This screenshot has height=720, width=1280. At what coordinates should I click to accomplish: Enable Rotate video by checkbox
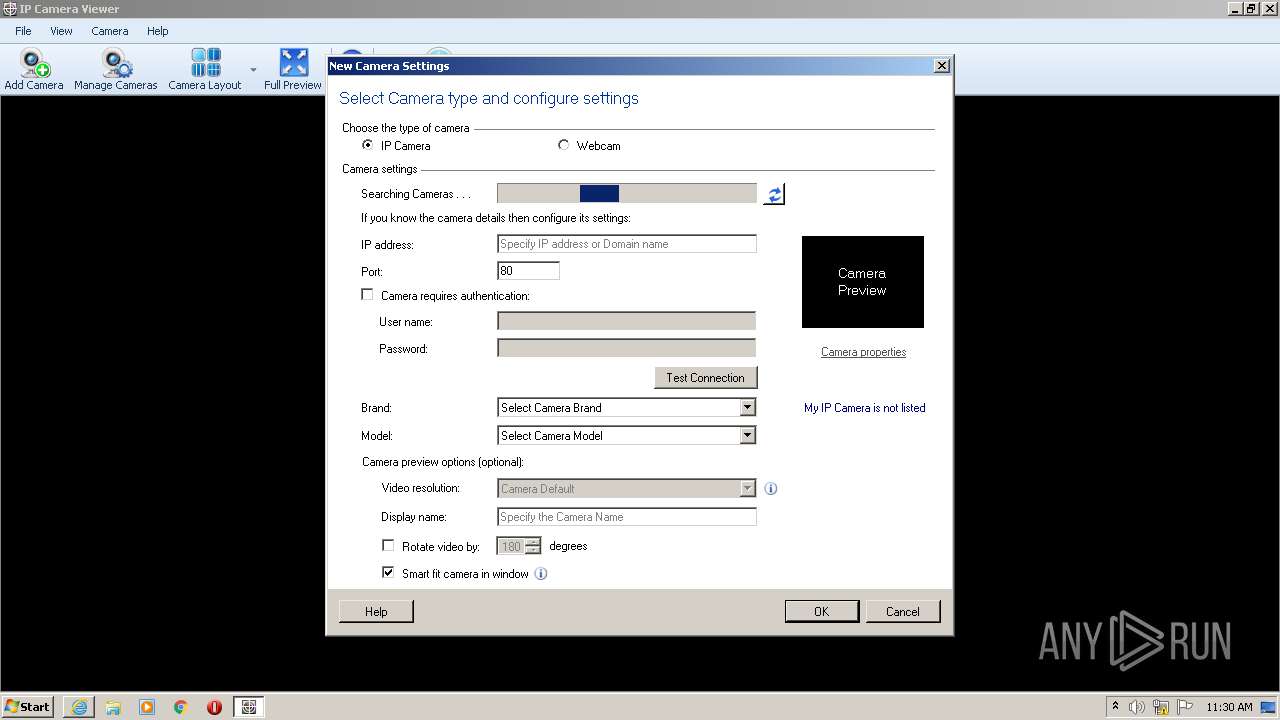click(x=388, y=546)
